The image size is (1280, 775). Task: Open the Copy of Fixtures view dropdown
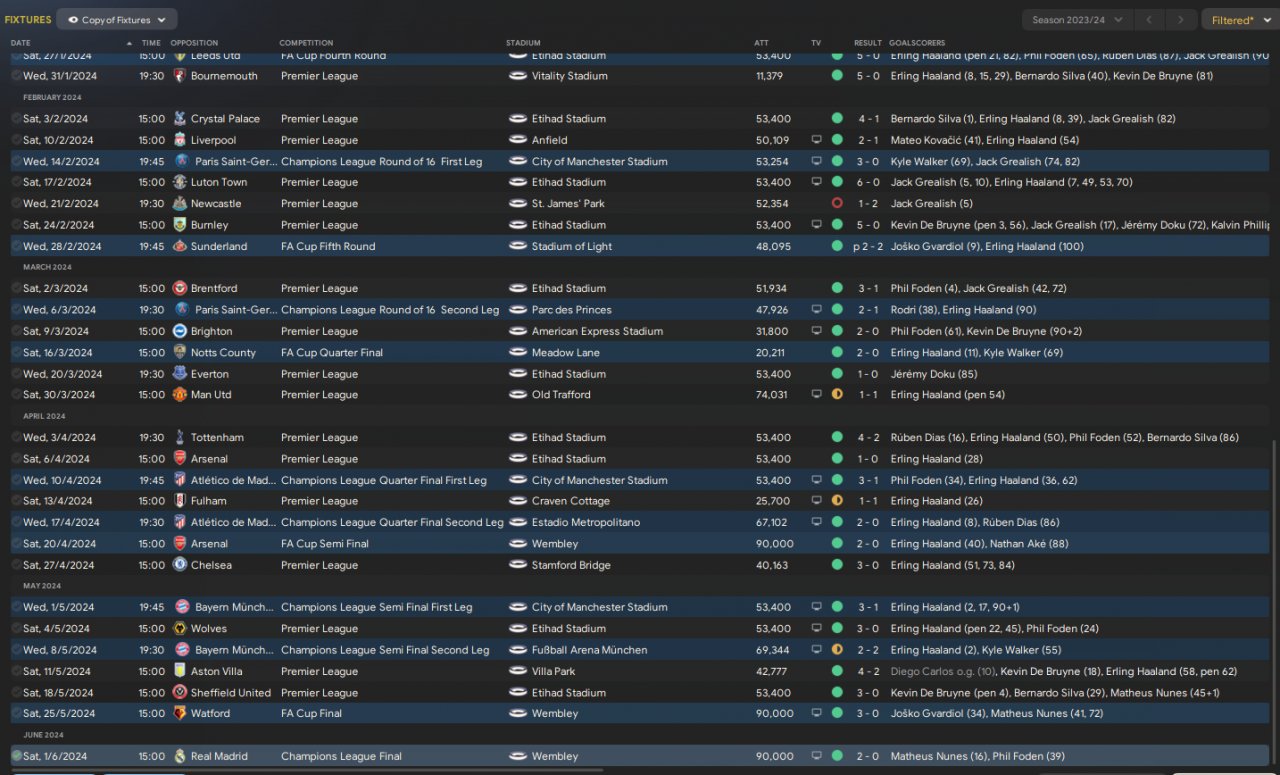pos(117,20)
